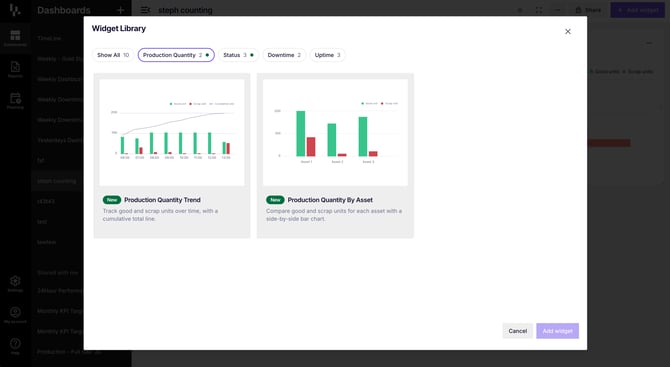Click the Share button in background header
The width and height of the screenshot is (670, 367).
click(x=588, y=10)
